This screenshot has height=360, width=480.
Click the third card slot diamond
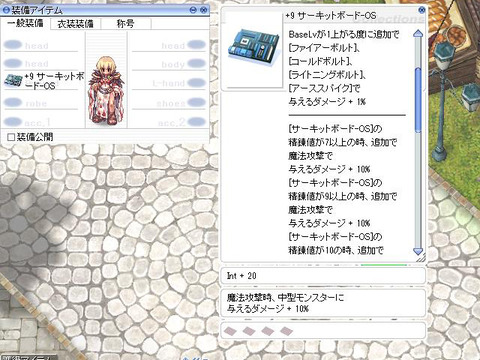(268, 331)
